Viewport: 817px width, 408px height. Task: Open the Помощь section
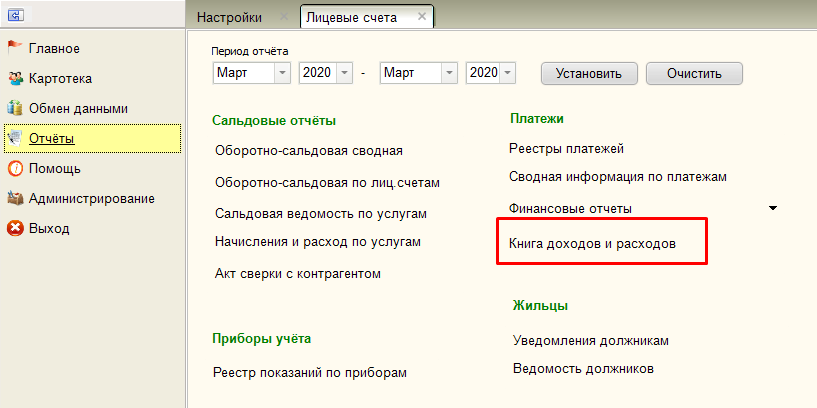click(55, 169)
